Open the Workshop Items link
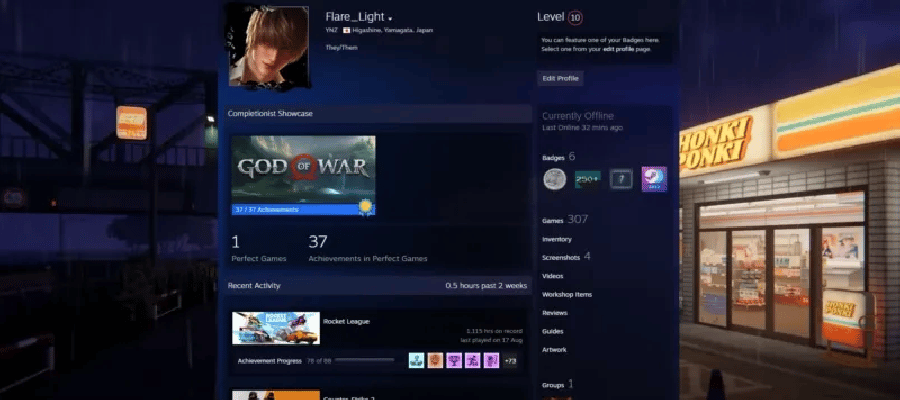Image resolution: width=900 pixels, height=400 pixels. [x=567, y=294]
